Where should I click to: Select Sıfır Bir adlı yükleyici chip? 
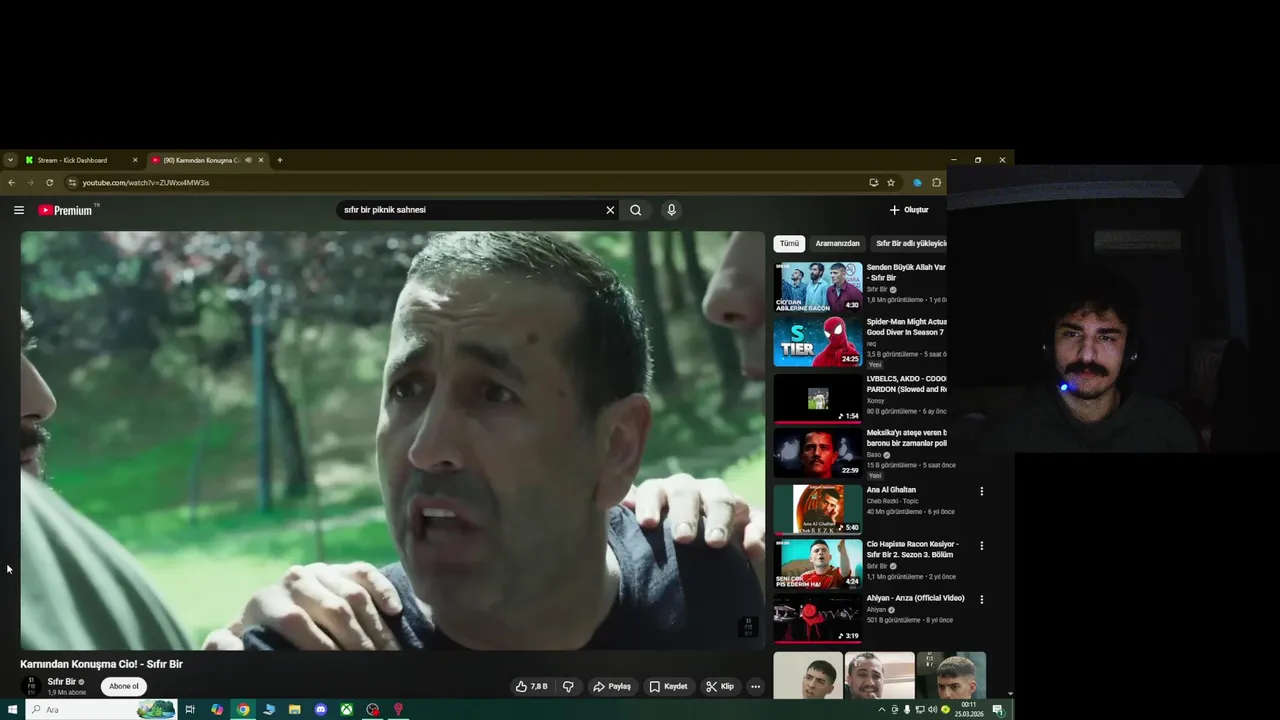click(x=910, y=243)
